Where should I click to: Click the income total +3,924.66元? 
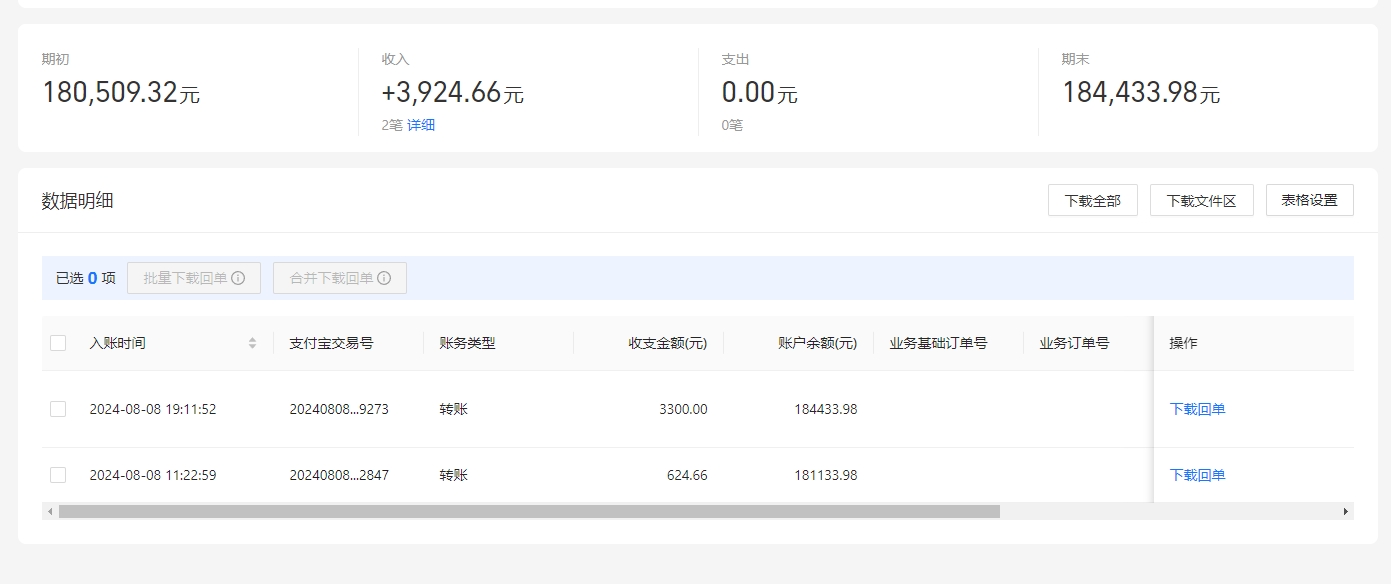(x=453, y=92)
